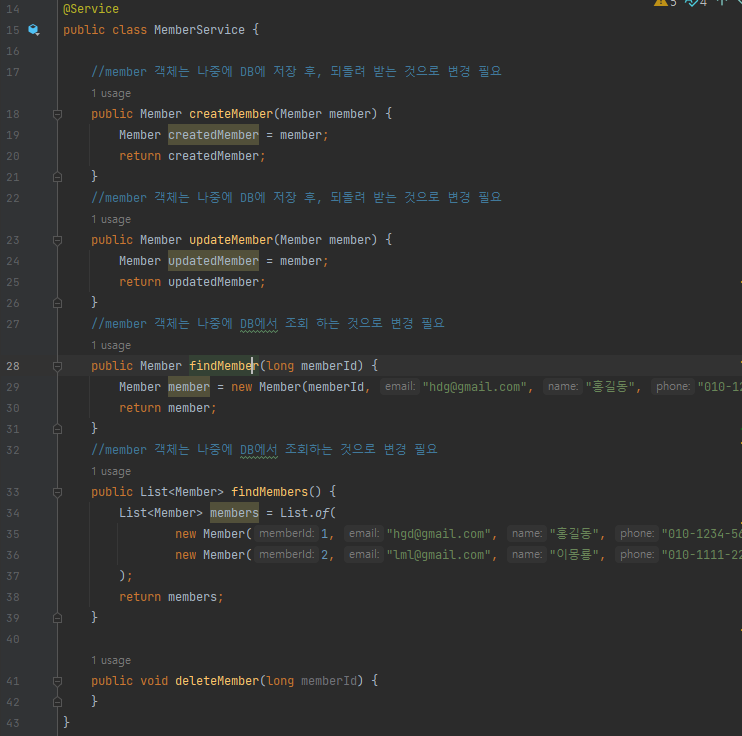Click the "hgd@gmail.com" string literal
Screen dimensions: 742x736
(439, 534)
